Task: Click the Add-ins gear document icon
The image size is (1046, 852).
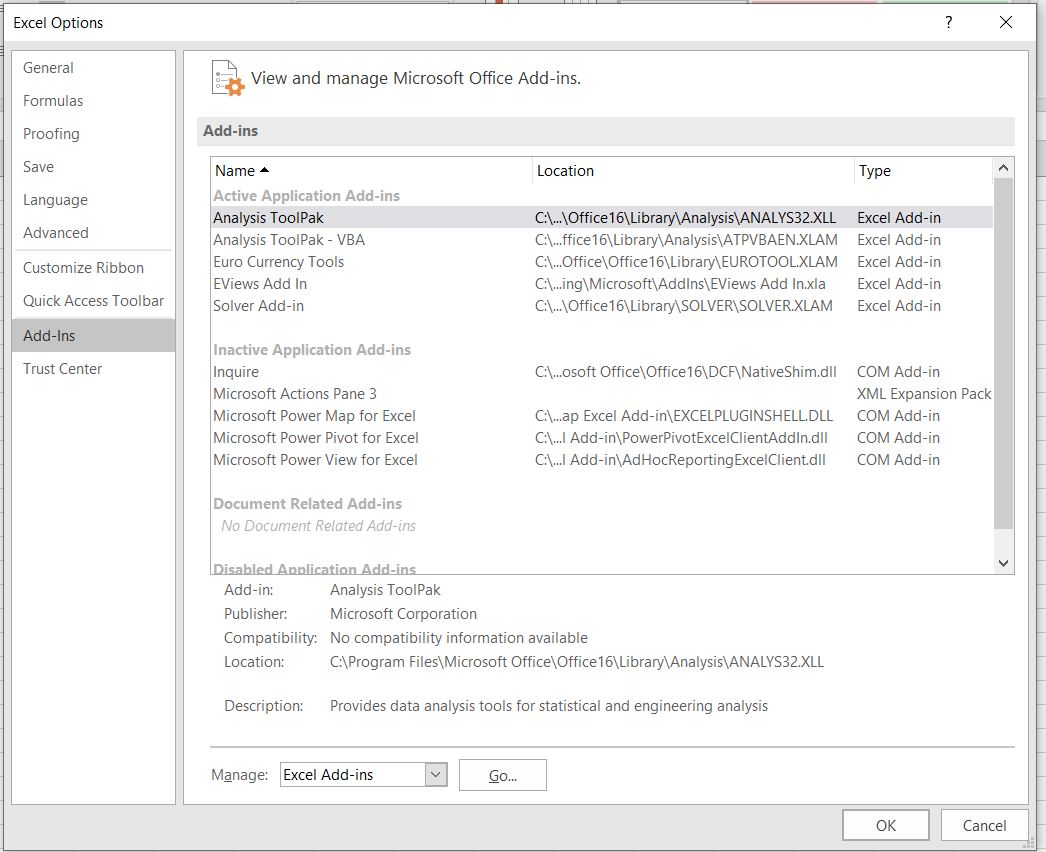Action: 227,78
